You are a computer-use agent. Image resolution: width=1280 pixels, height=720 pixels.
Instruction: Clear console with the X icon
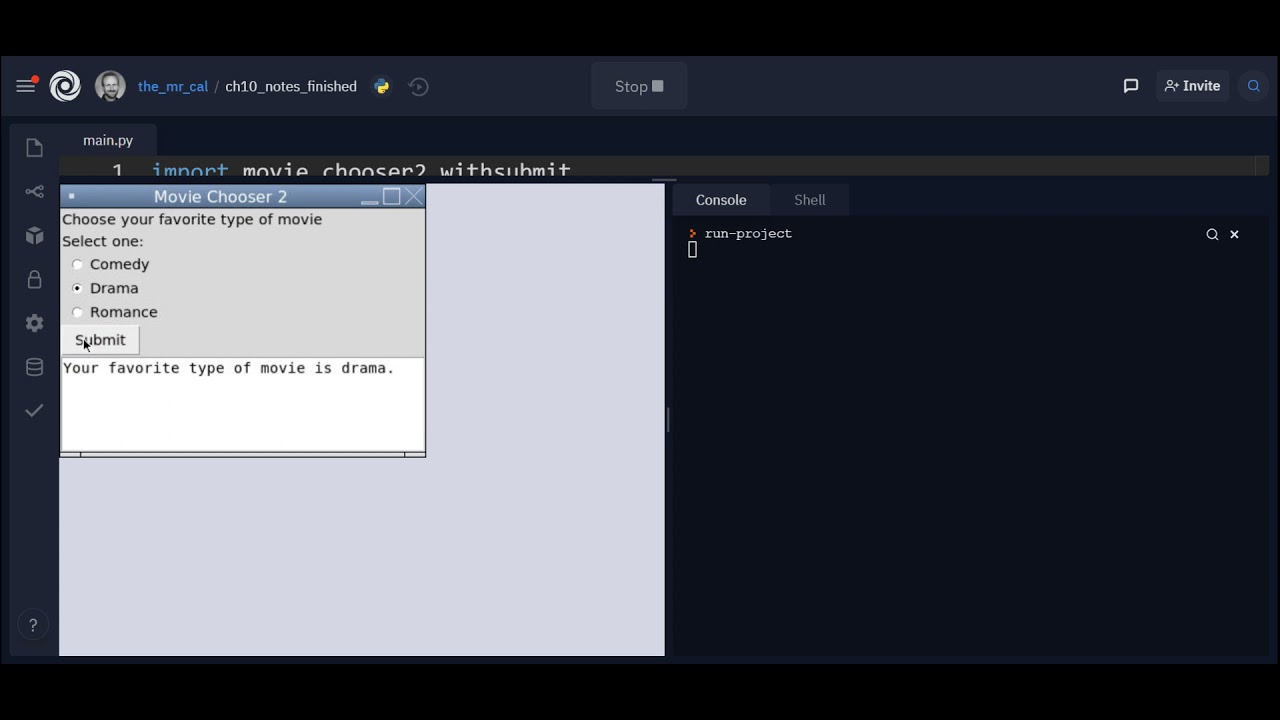tap(1234, 234)
